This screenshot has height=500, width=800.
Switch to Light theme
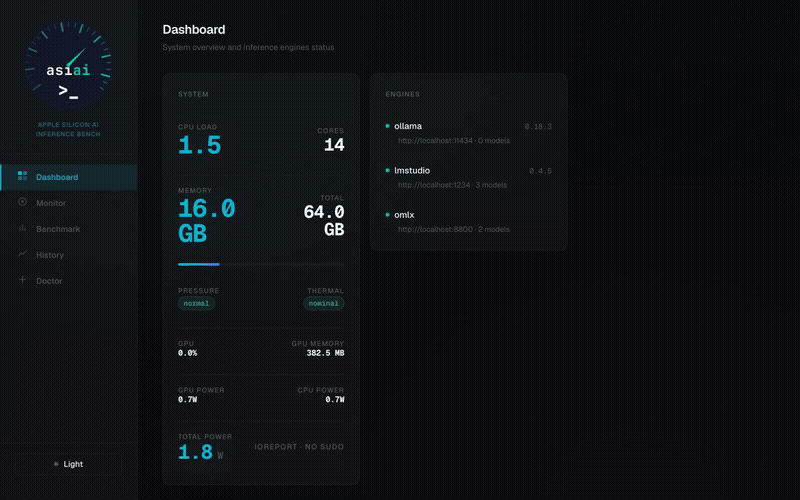coord(68,464)
